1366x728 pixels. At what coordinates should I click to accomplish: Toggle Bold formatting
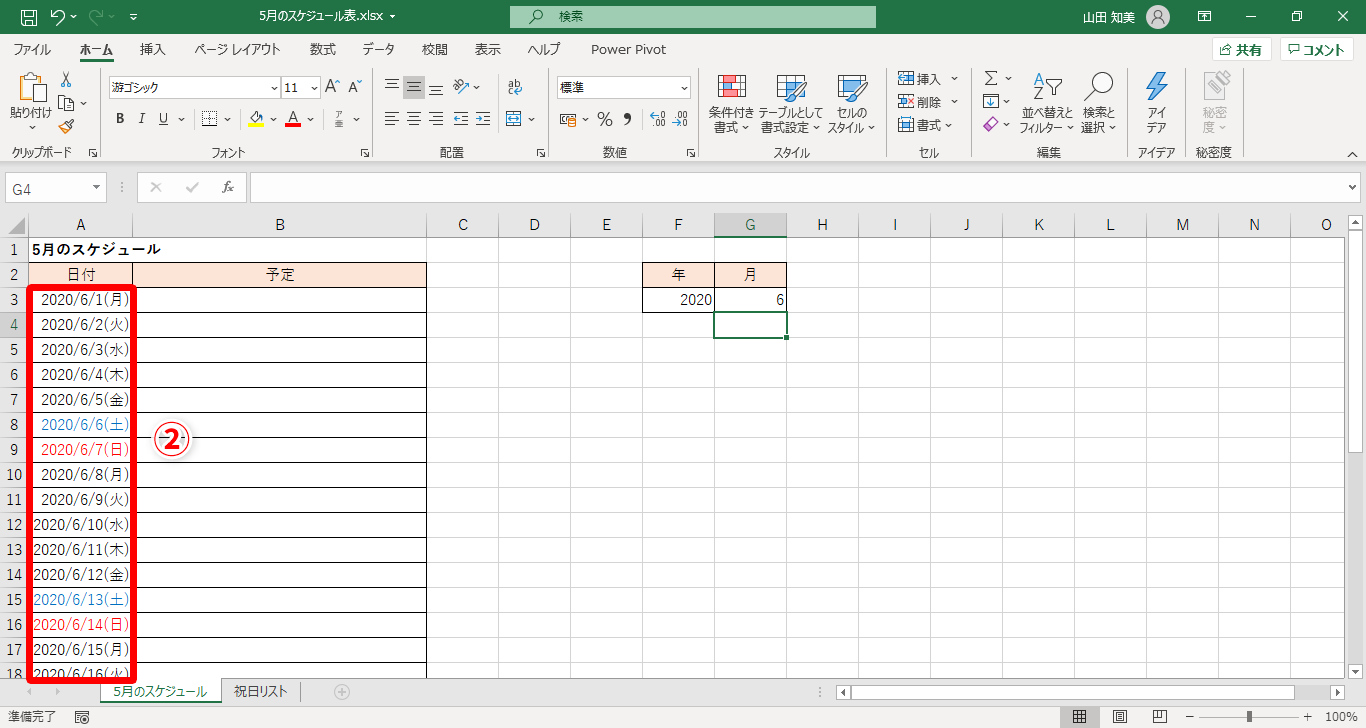[120, 119]
